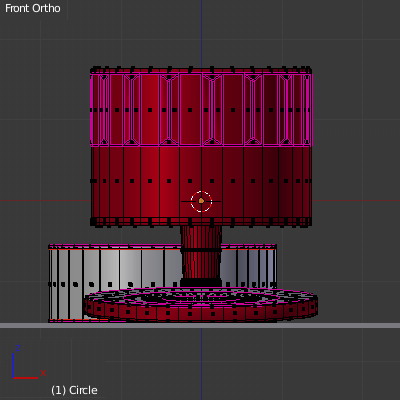Click the red X axis indicator letter

43,373
